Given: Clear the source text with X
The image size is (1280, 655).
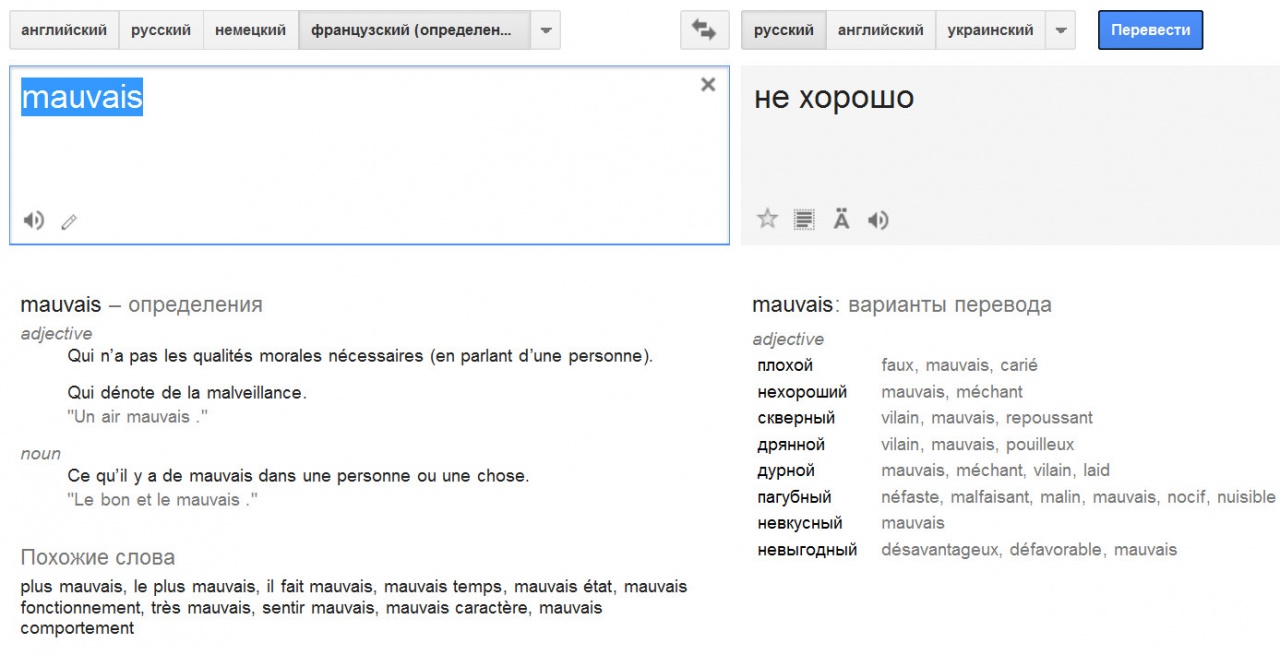Looking at the screenshot, I should (x=708, y=85).
